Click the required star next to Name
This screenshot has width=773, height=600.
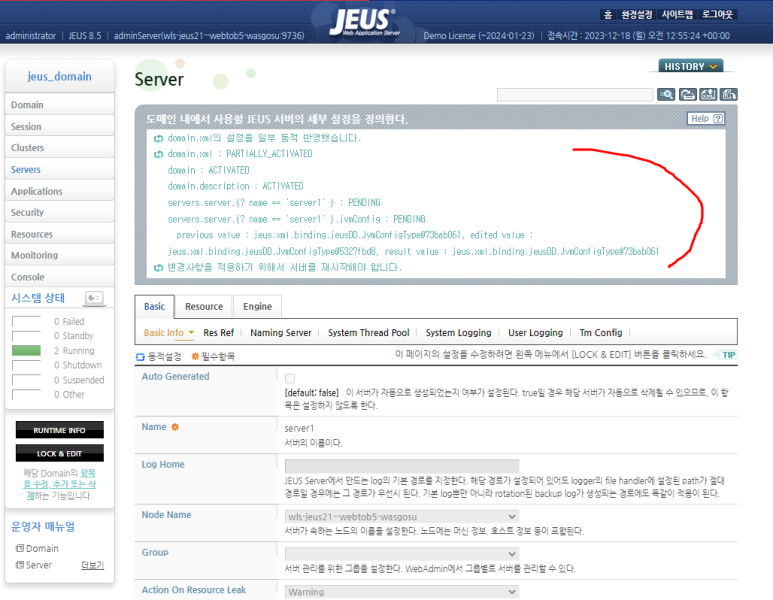[175, 427]
